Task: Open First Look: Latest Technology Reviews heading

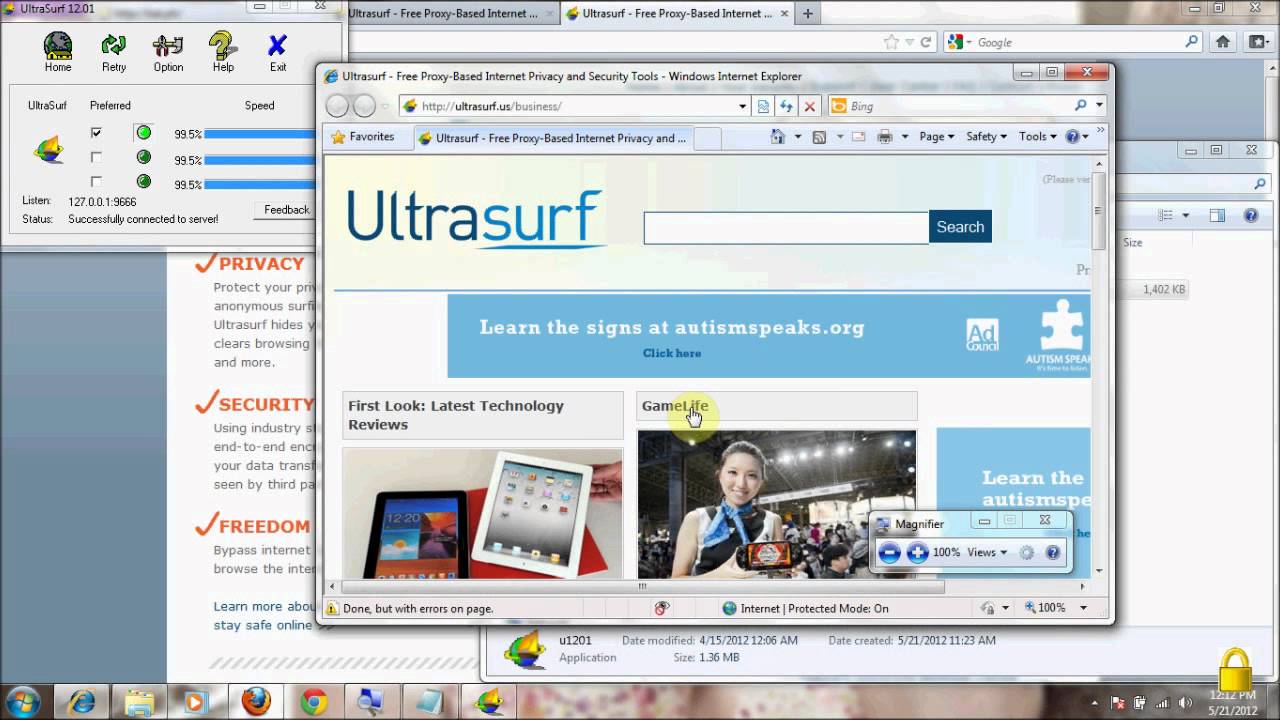Action: pyautogui.click(x=456, y=415)
